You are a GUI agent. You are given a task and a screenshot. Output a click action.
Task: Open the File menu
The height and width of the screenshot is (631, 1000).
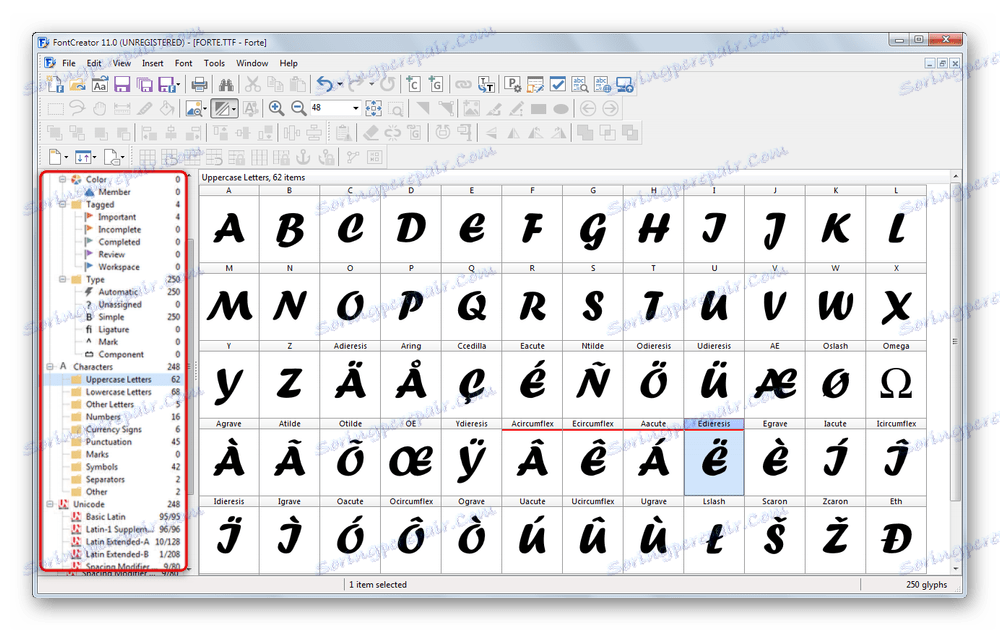pos(69,63)
